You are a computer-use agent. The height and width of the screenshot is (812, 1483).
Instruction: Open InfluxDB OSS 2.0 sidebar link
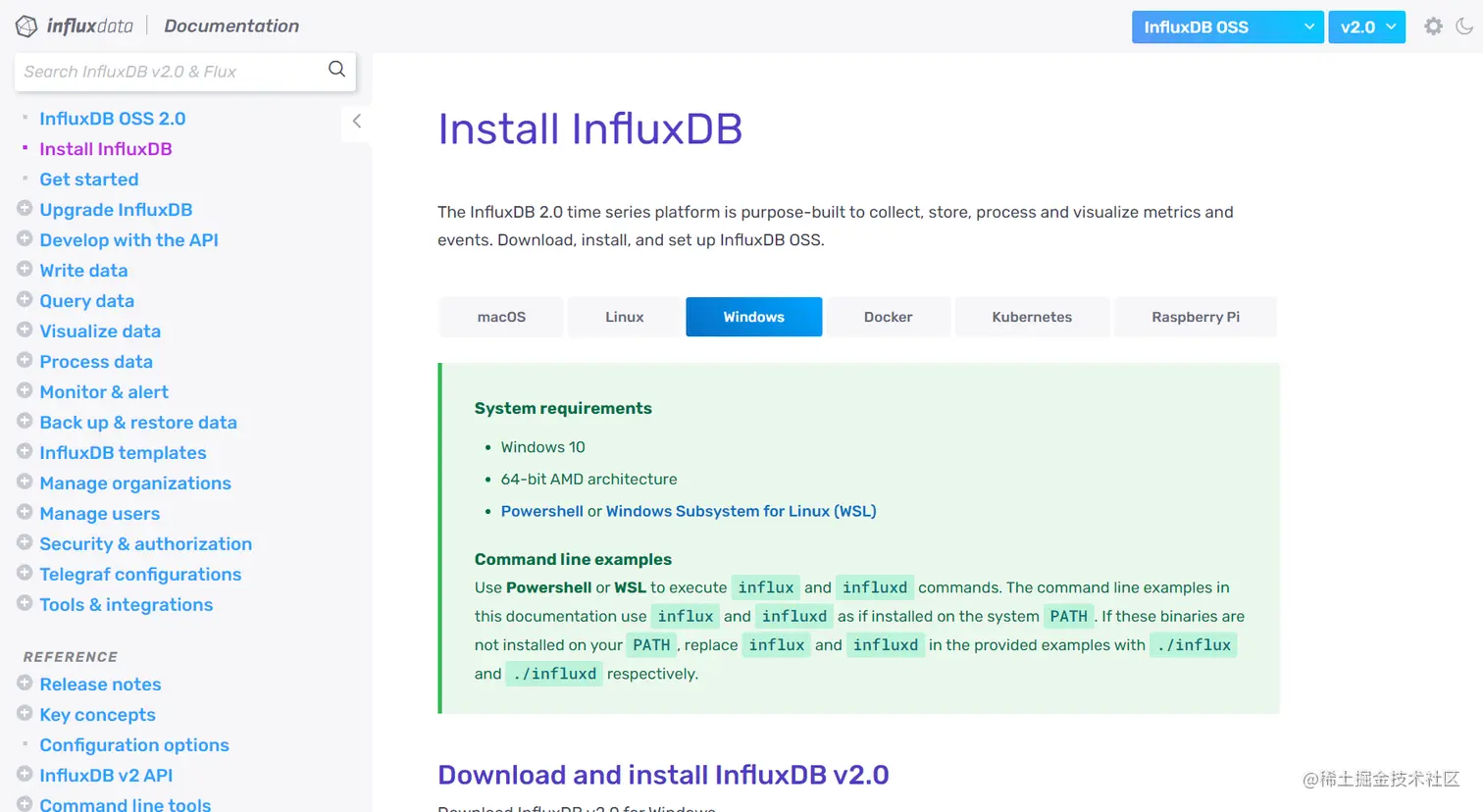coord(113,119)
